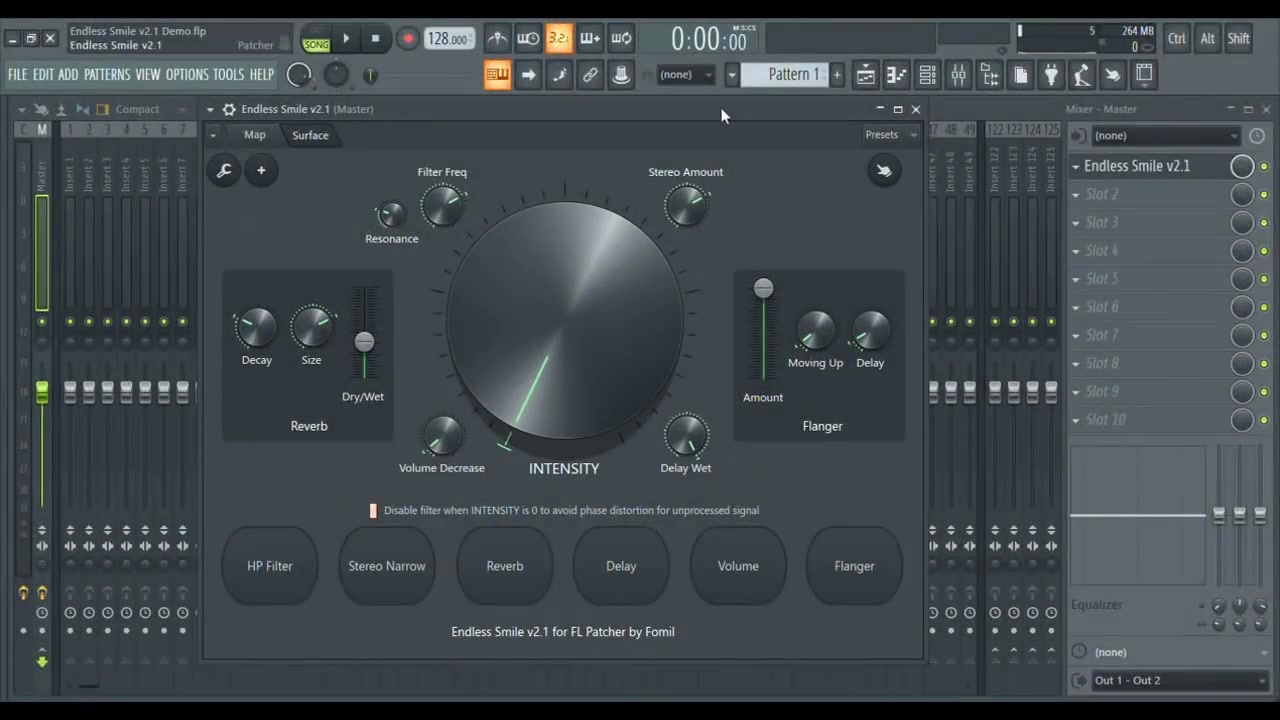Screen dimensions: 1280x720
Task: Click the plus add icon in Patcher
Action: coord(261,171)
